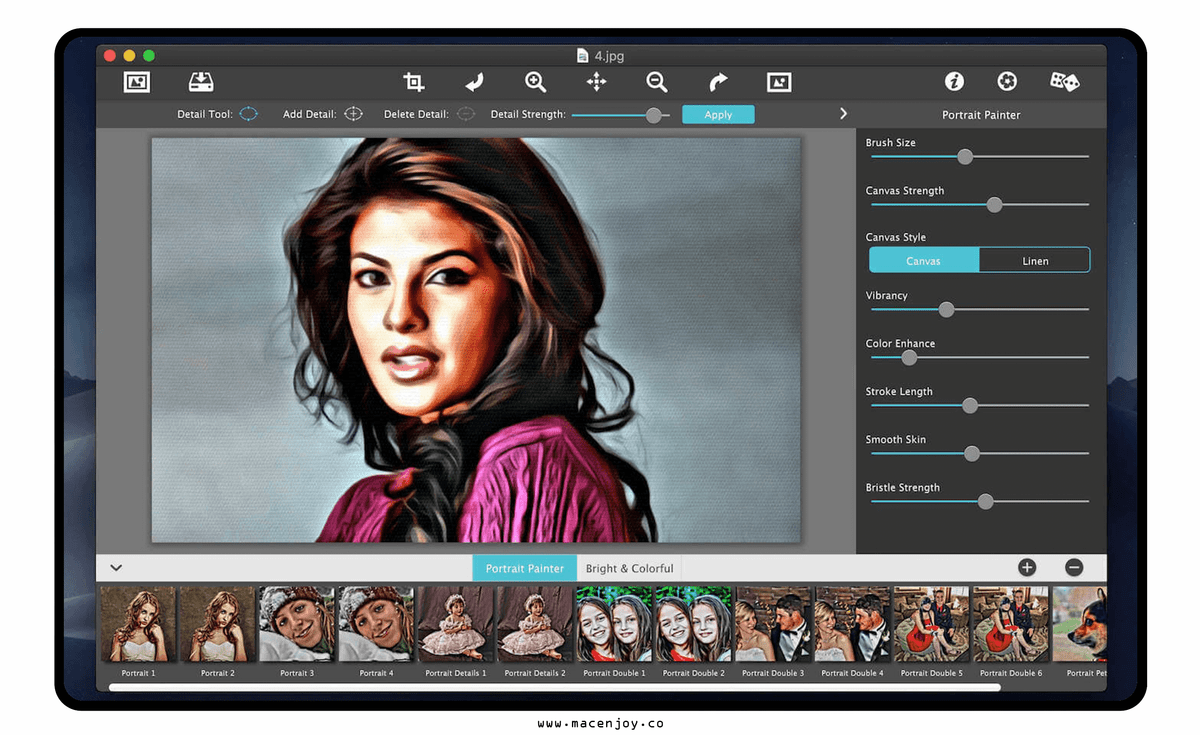Image resolution: width=1200 pixels, height=735 pixels.
Task: Click the undo curved arrow icon
Action: [474, 82]
